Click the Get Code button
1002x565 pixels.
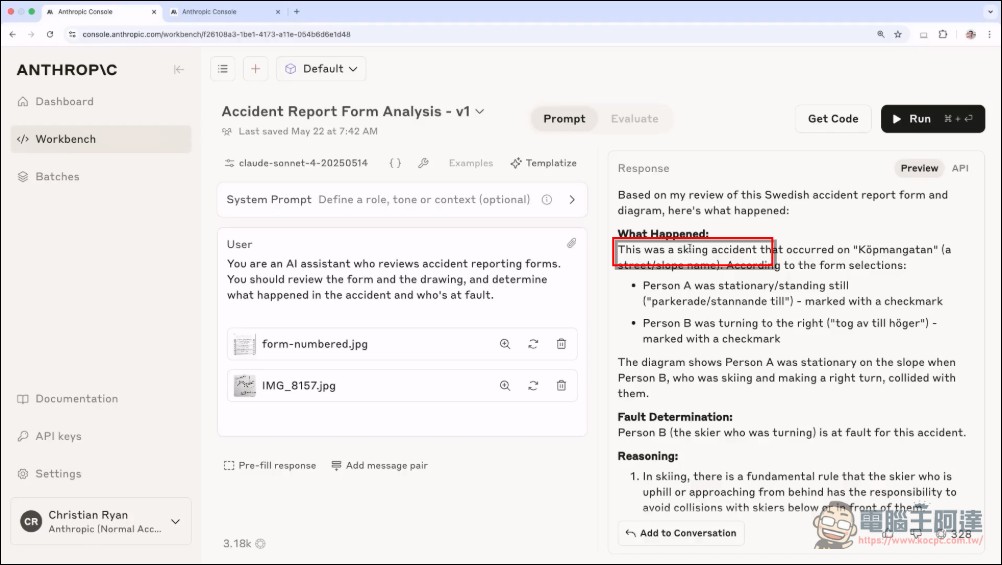[x=833, y=119]
